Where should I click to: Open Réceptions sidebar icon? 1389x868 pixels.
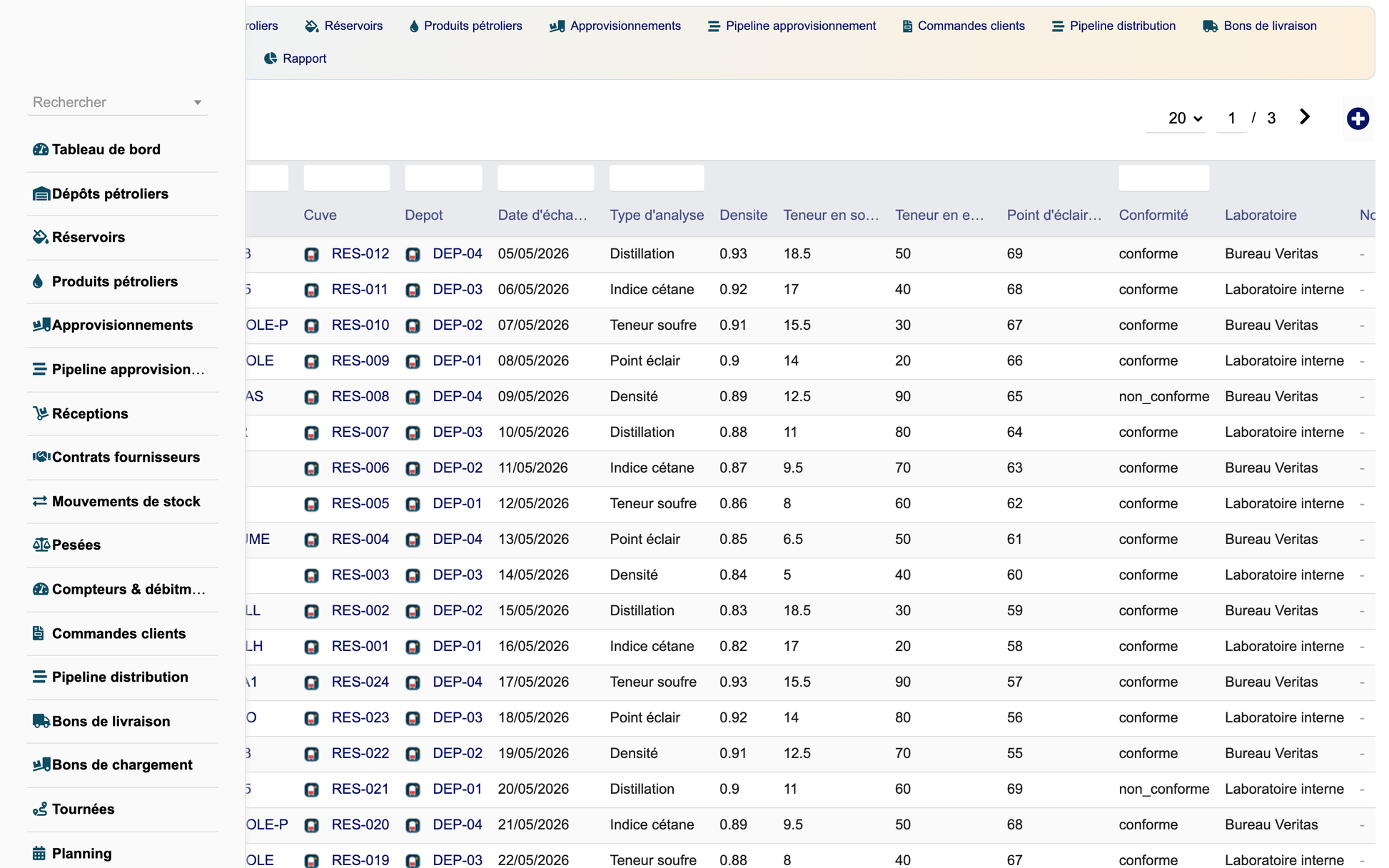coord(40,413)
